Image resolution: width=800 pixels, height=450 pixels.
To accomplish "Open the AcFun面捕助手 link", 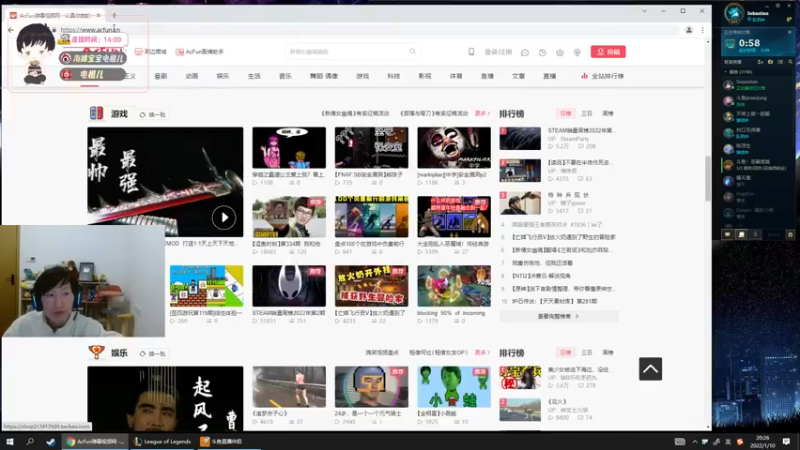I will click(199, 52).
